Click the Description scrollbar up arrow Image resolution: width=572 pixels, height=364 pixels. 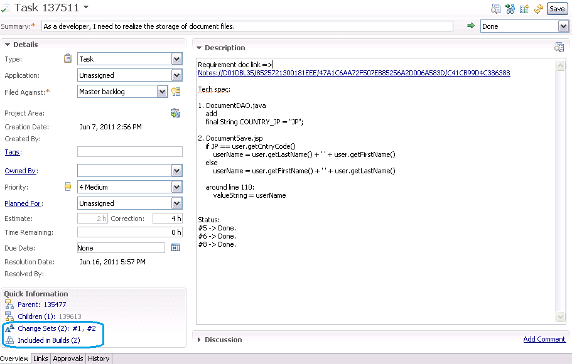(560, 66)
